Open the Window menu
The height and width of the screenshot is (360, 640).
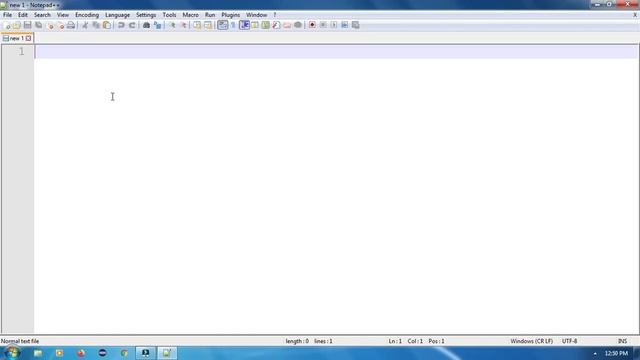point(256,15)
